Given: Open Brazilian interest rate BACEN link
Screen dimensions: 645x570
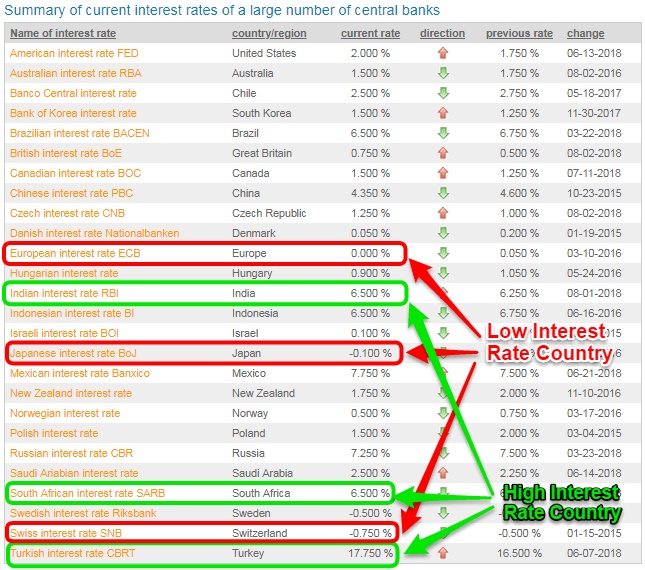Looking at the screenshot, I should coord(80,133).
